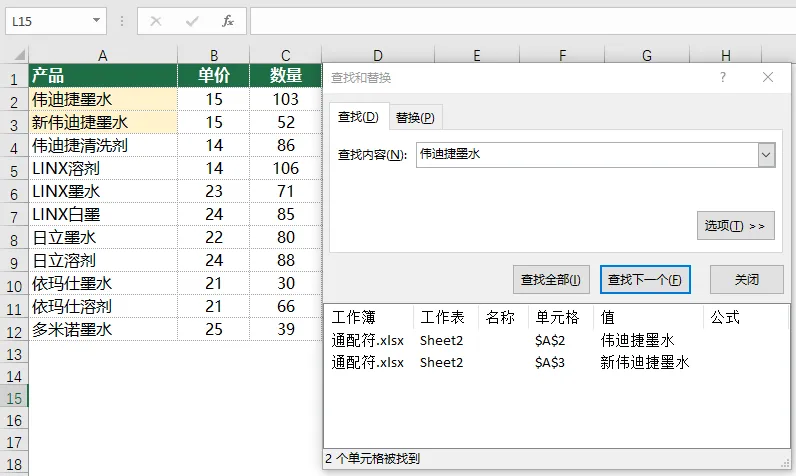Click the formula bar expand dots handle

pyautogui.click(x=122, y=21)
